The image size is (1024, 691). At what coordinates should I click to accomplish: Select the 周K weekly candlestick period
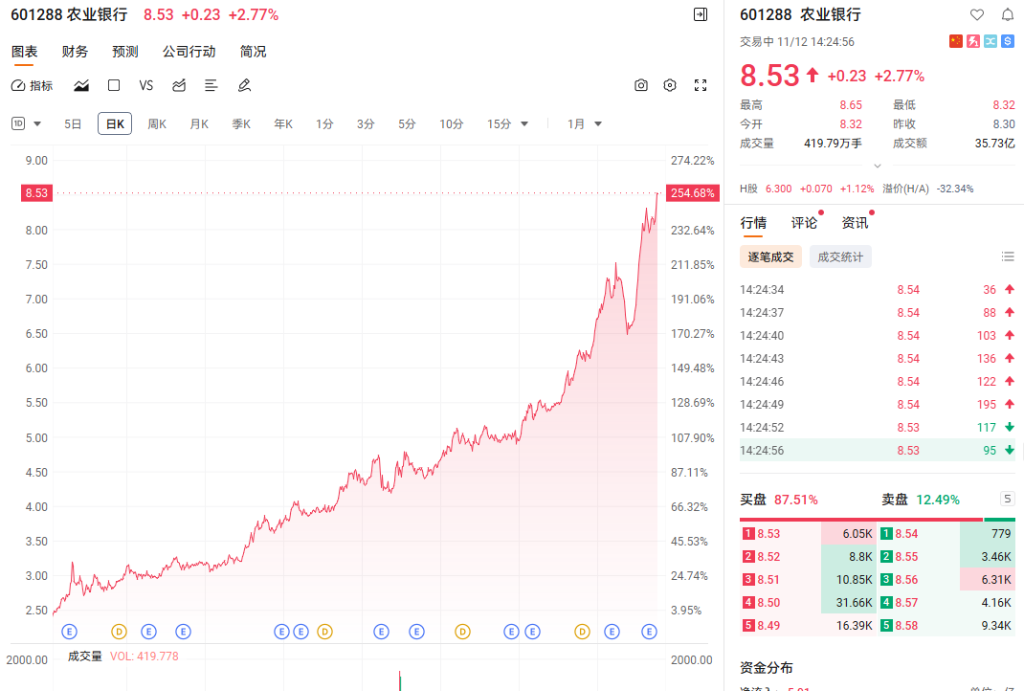click(157, 124)
